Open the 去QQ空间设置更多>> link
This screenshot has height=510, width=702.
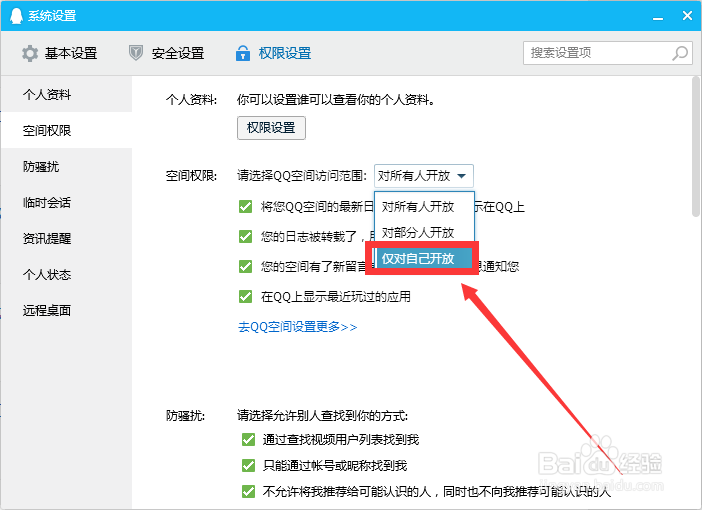pos(297,327)
